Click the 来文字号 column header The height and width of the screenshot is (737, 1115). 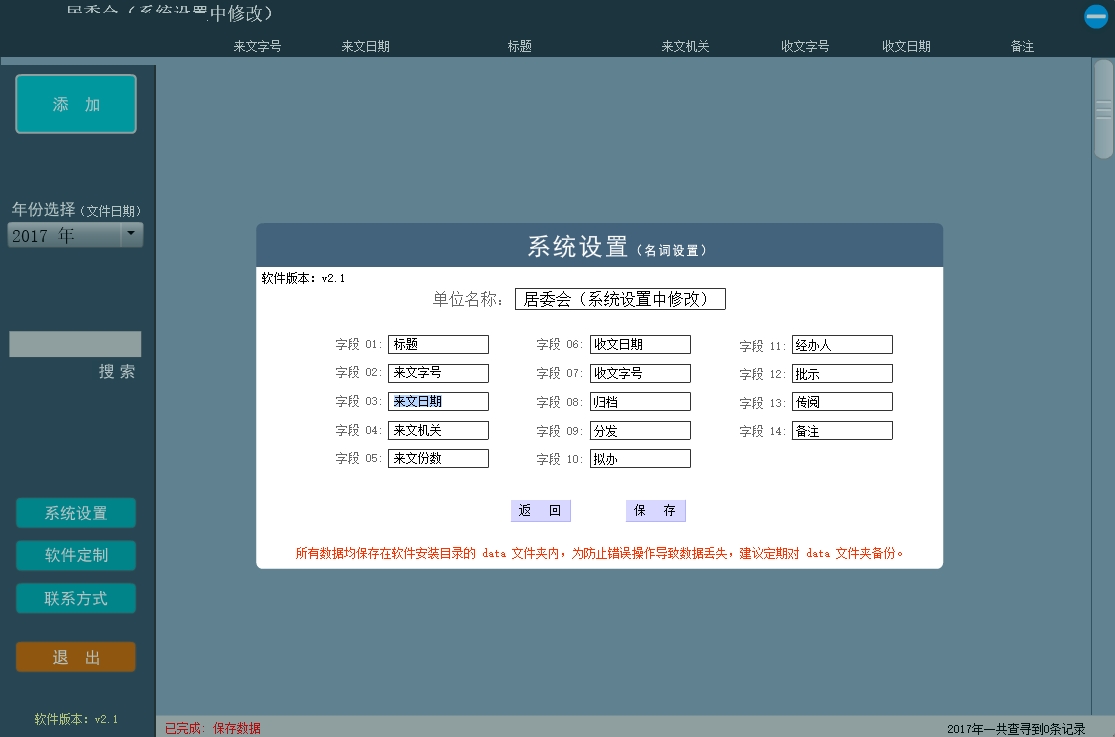pyautogui.click(x=257, y=46)
